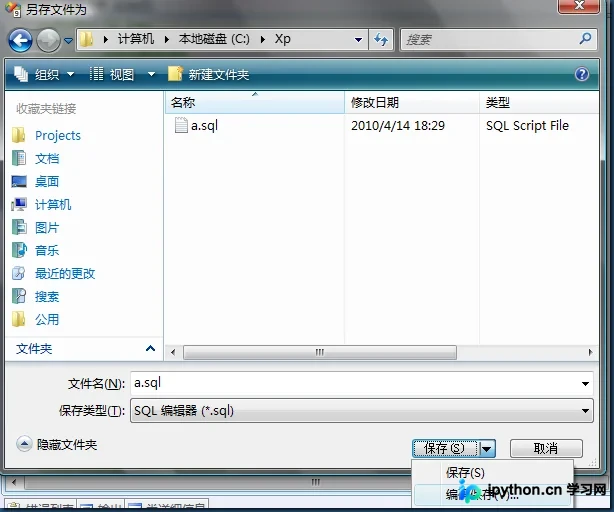Open the 计算机 favorite link

53,205
